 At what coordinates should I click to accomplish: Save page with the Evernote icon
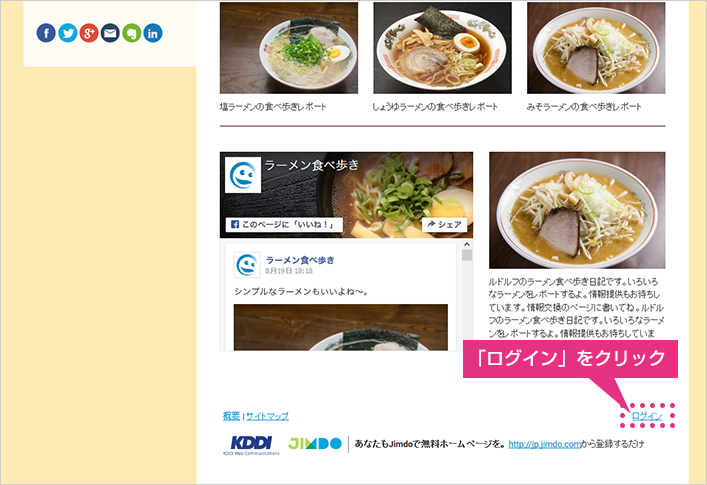point(131,33)
